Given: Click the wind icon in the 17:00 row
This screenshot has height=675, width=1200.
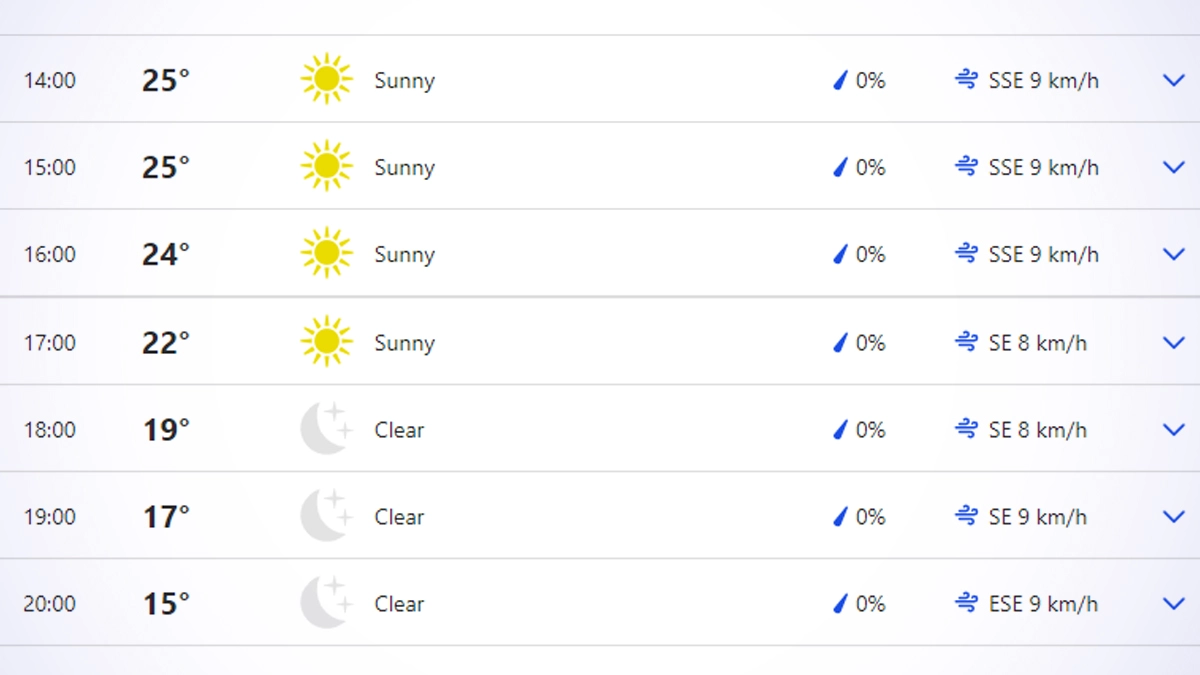Looking at the screenshot, I should (966, 343).
